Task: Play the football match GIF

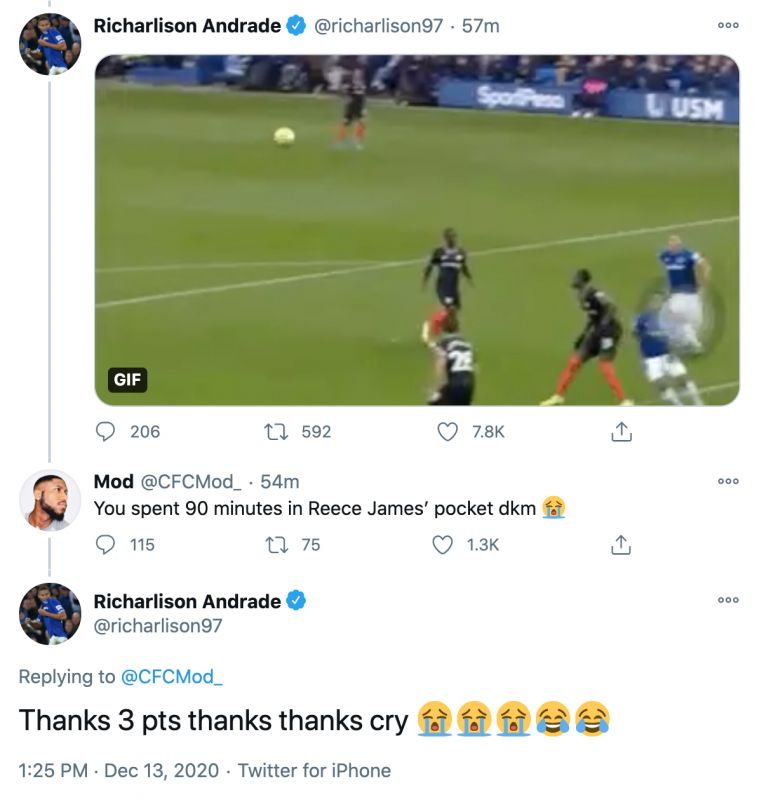Action: tap(417, 230)
